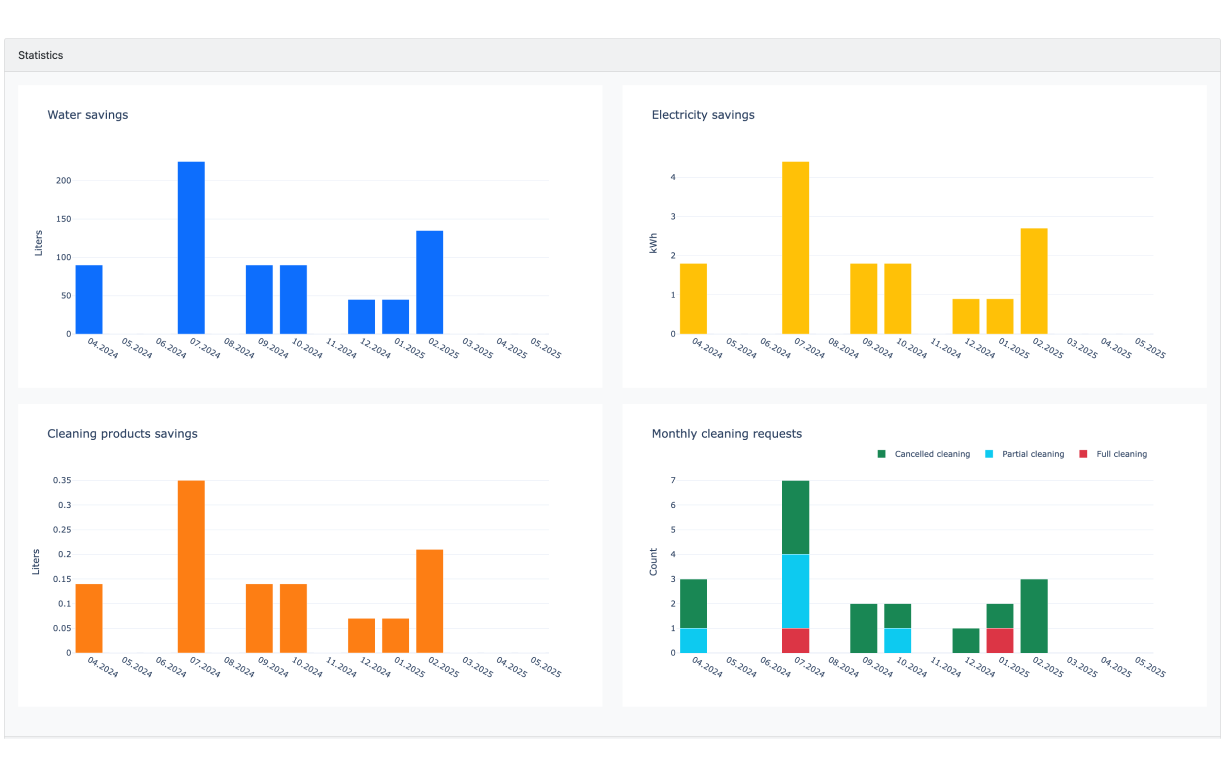Select the 07.2024 bar in Cleaning products savings
The height and width of the screenshot is (768, 1224).
(x=191, y=567)
